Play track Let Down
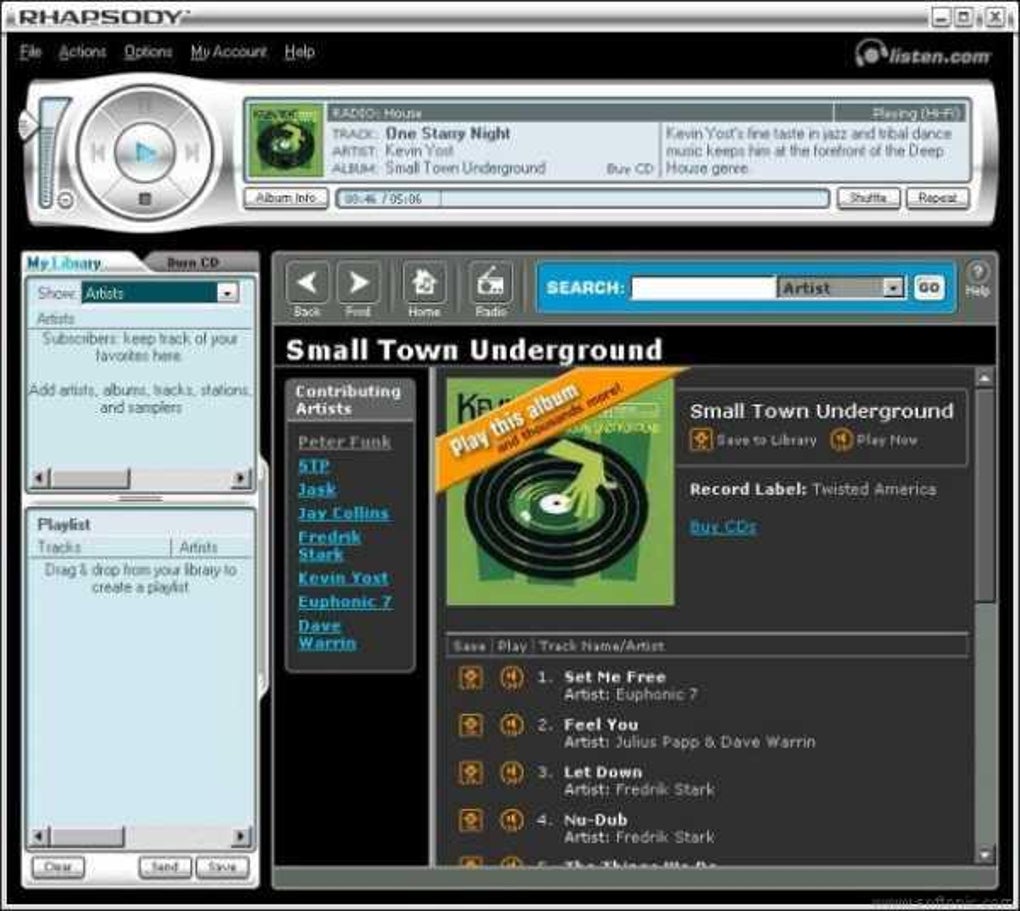 (x=511, y=772)
